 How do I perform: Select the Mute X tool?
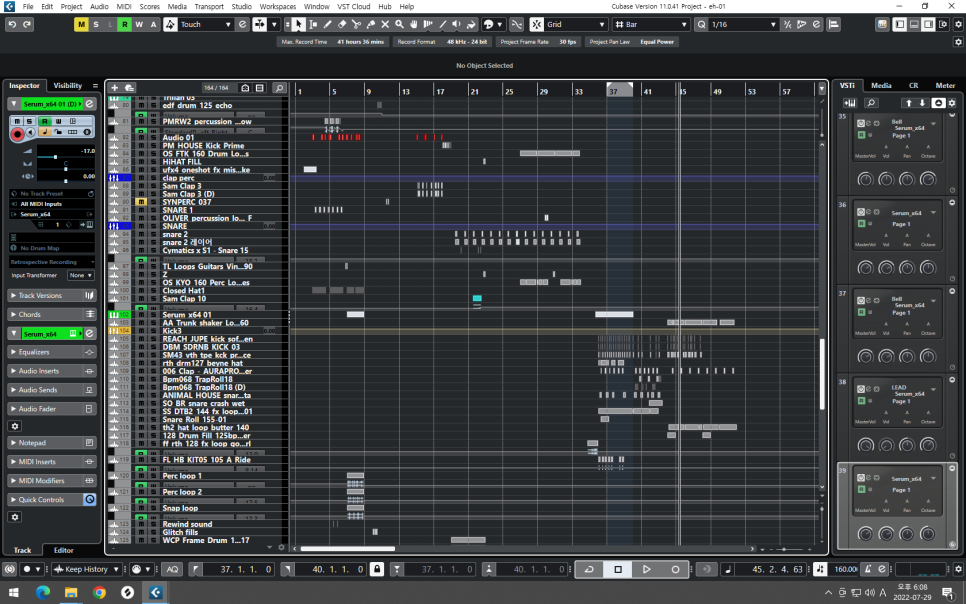pos(385,25)
